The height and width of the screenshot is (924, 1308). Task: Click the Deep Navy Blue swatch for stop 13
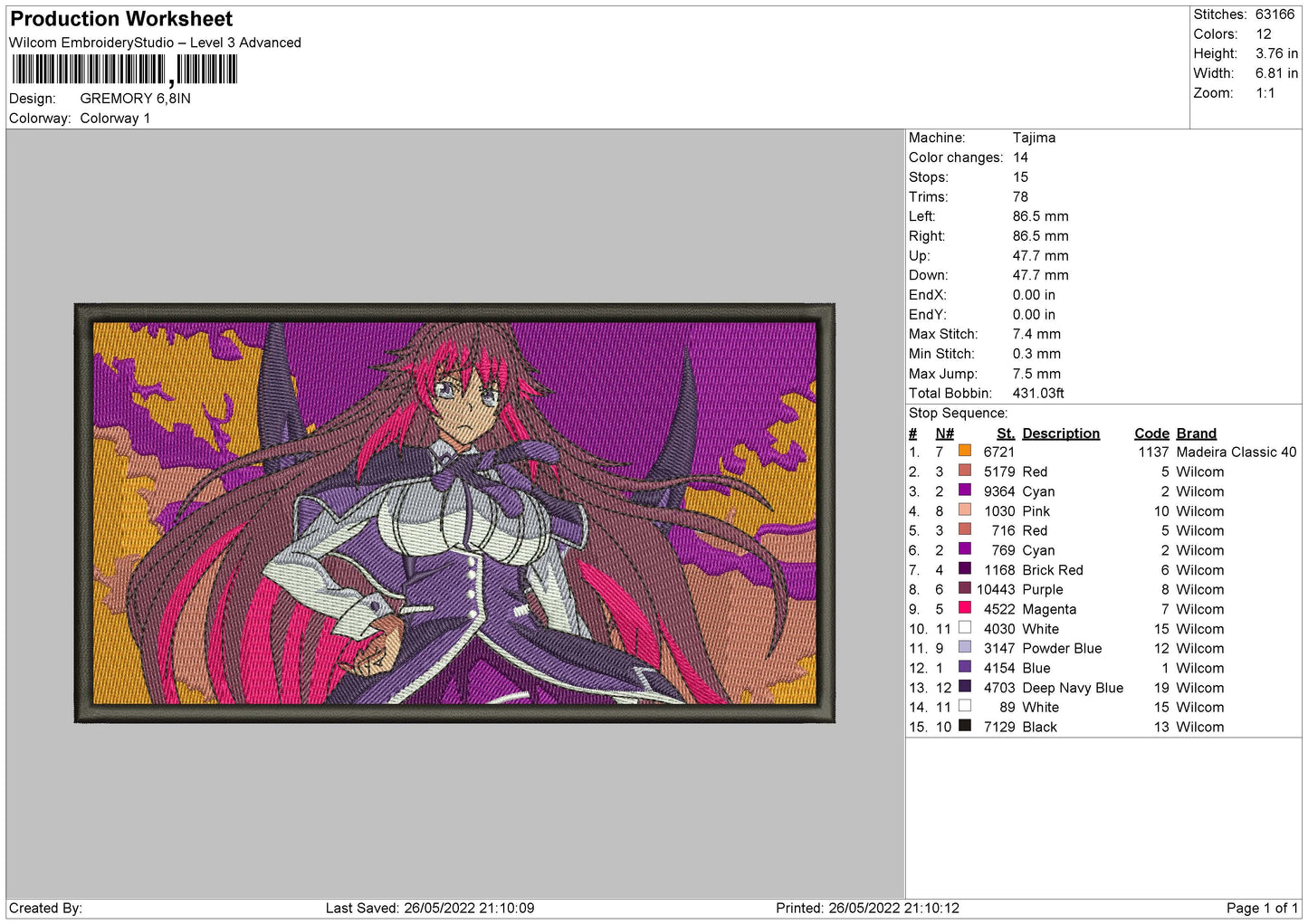965,686
